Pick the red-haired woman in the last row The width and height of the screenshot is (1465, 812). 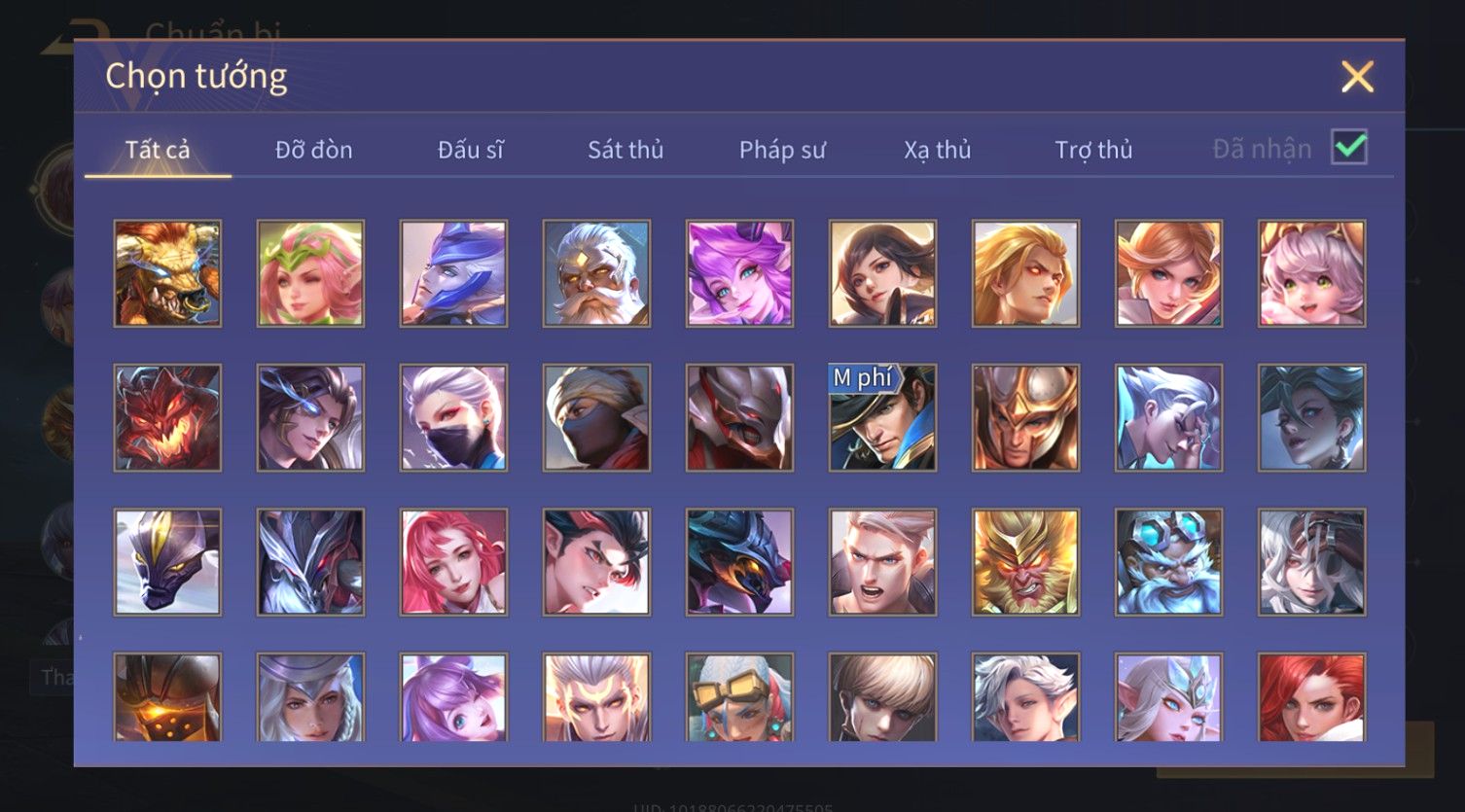(x=1311, y=697)
